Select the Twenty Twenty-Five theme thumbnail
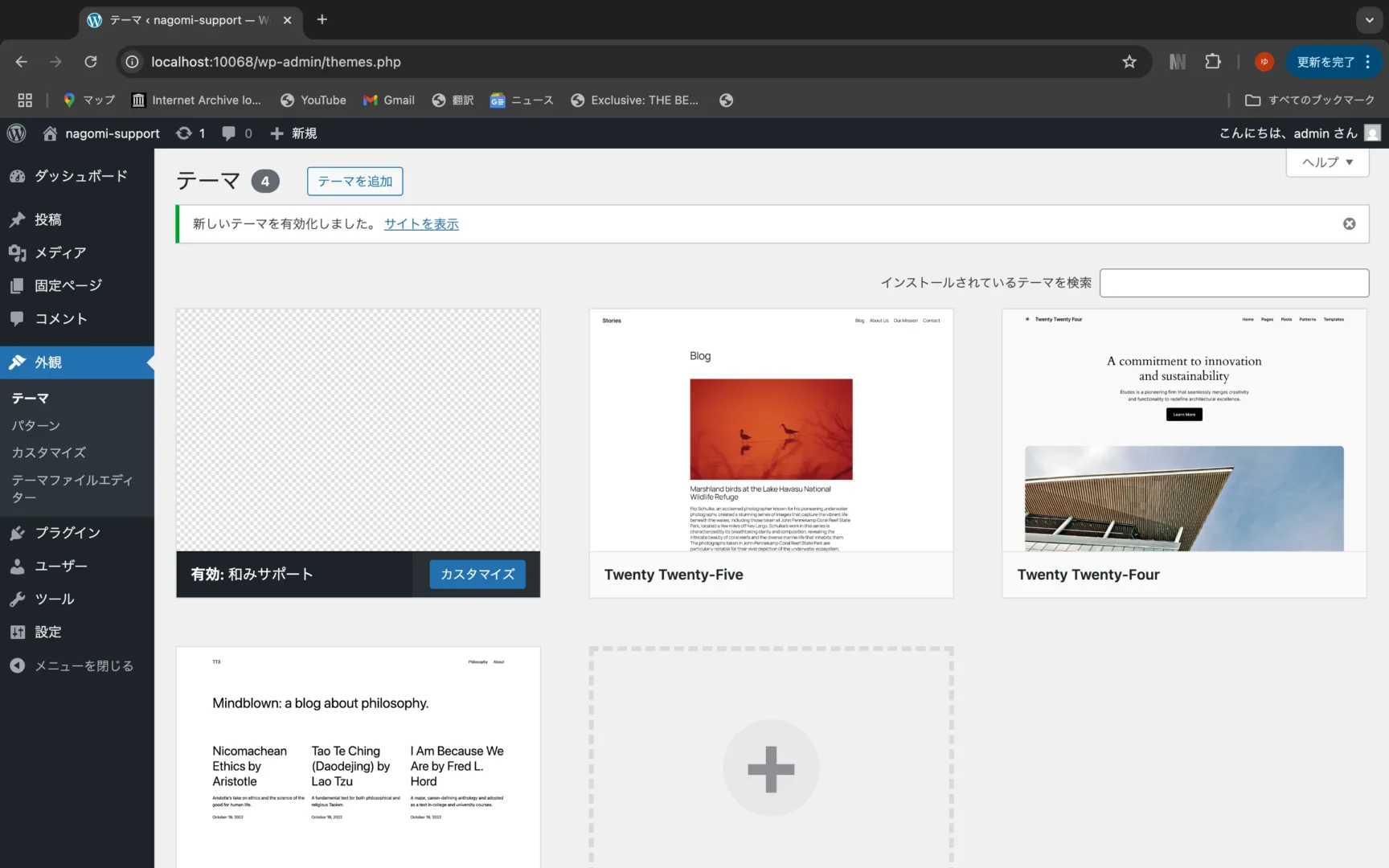Screen dimensions: 1389x868 (x=770, y=430)
